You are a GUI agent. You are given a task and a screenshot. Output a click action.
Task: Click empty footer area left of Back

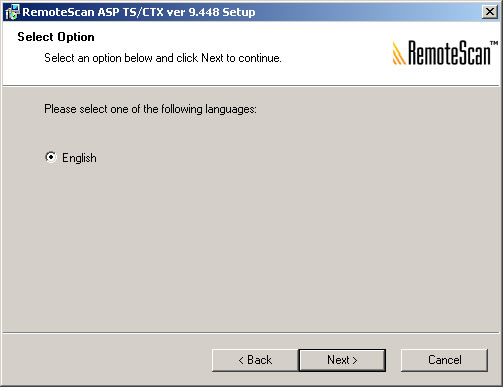click(x=107, y=360)
